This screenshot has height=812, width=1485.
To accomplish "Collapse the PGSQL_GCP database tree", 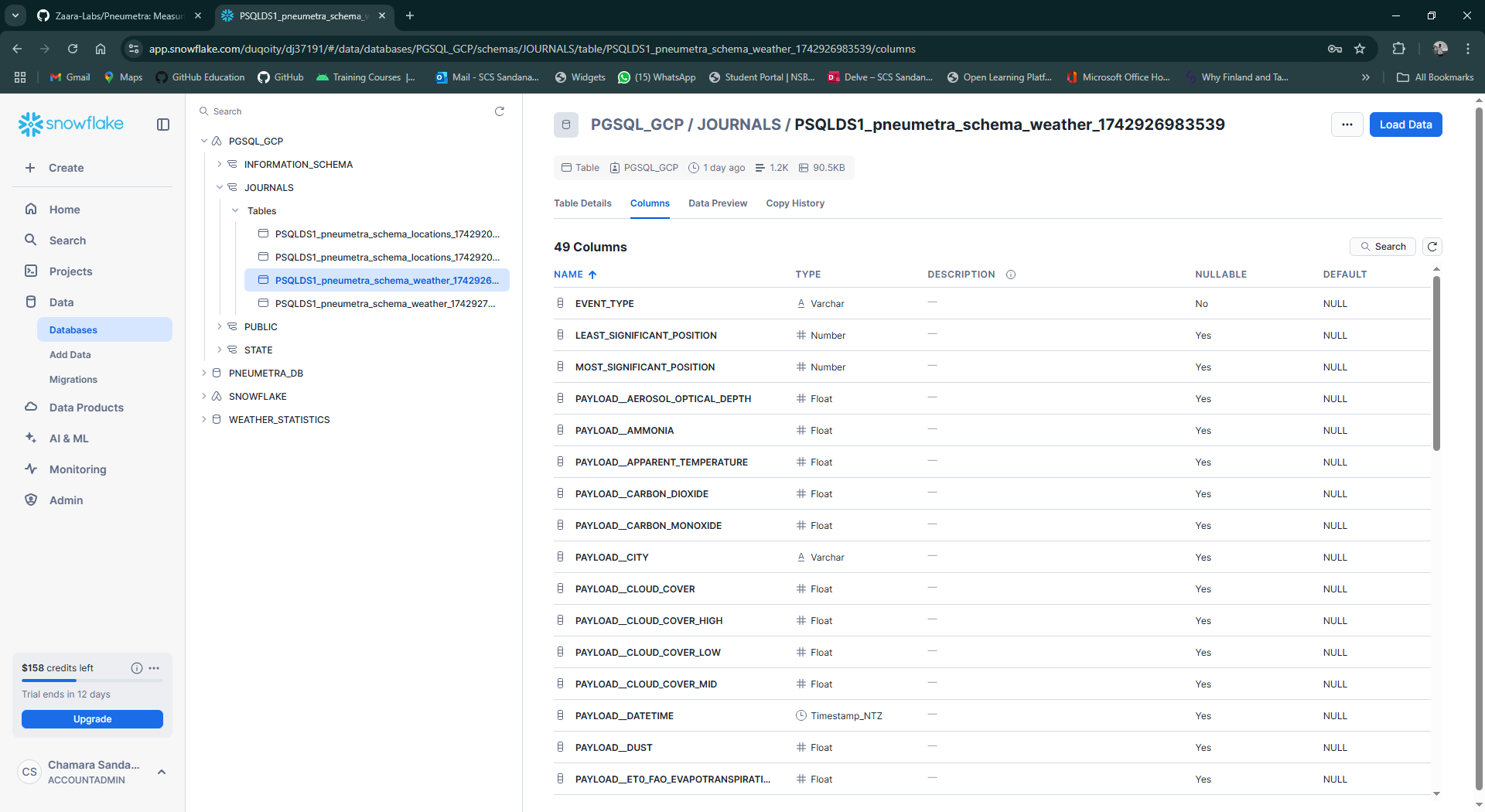I will [204, 142].
